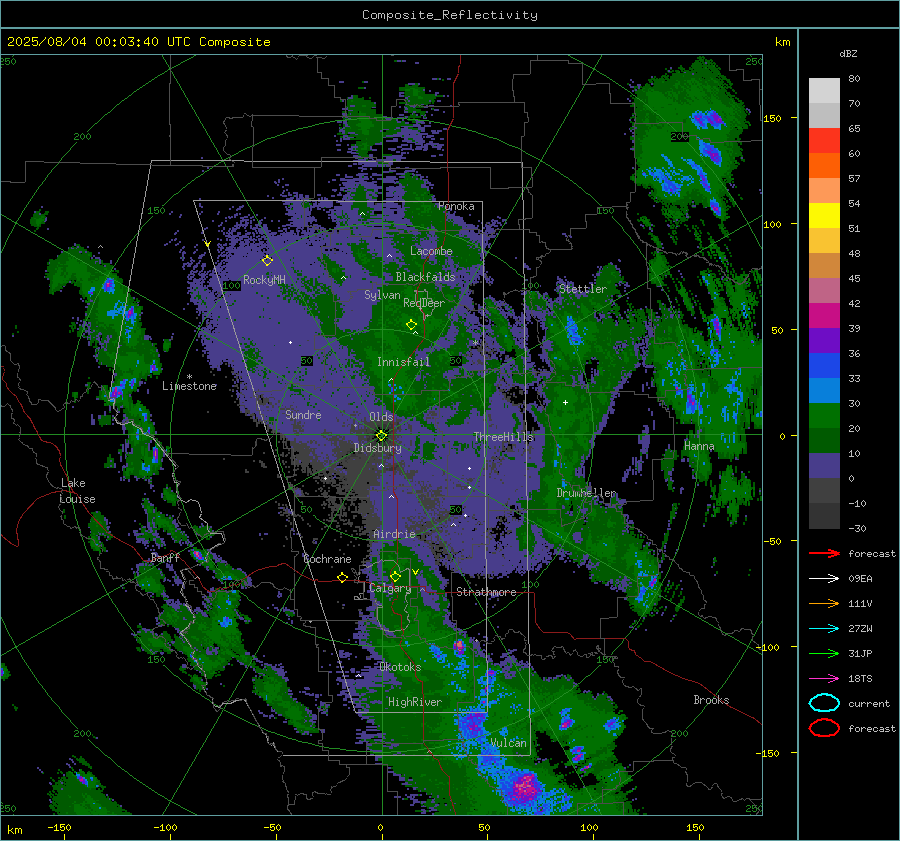Click the Stettler town label
The width and height of the screenshot is (900, 841).
pos(583,289)
